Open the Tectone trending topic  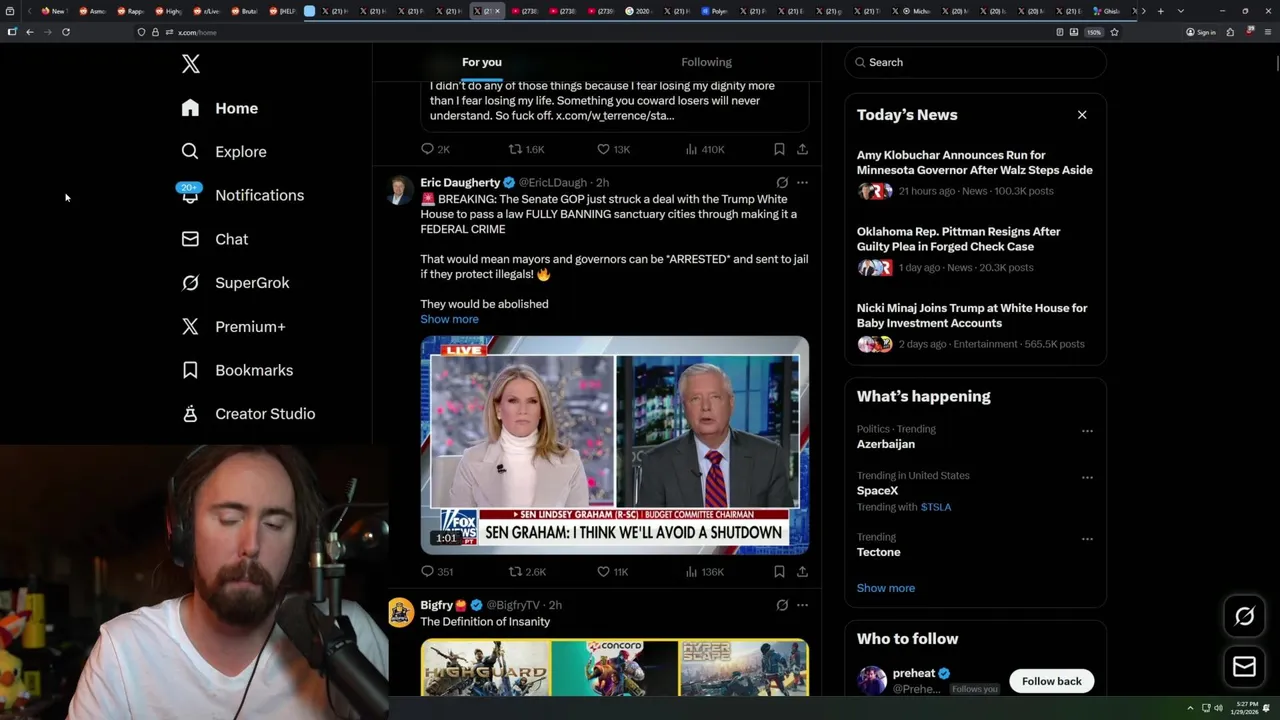coord(879,552)
